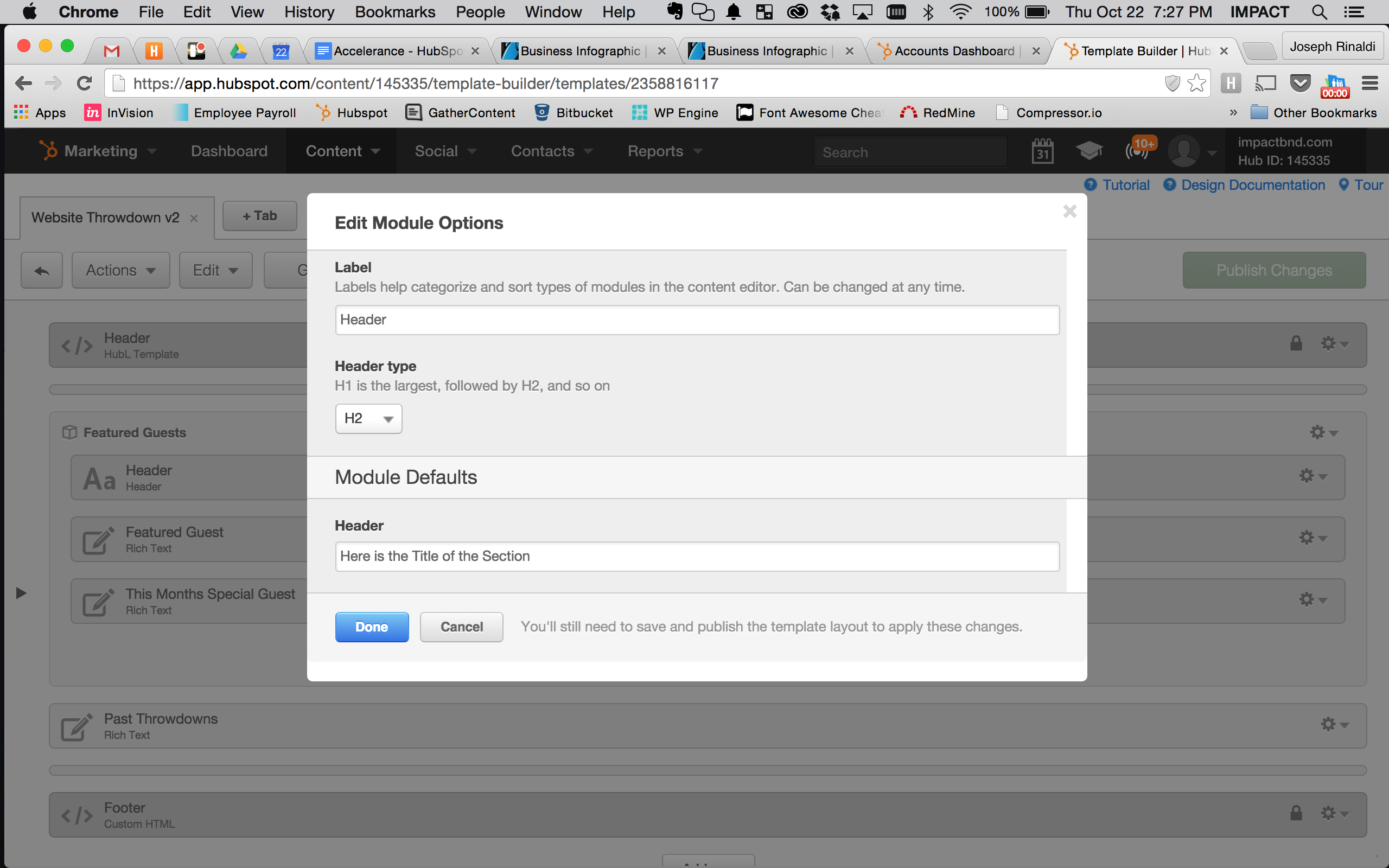Open the Design Documentation link
The height and width of the screenshot is (868, 1389).
pos(1252,185)
